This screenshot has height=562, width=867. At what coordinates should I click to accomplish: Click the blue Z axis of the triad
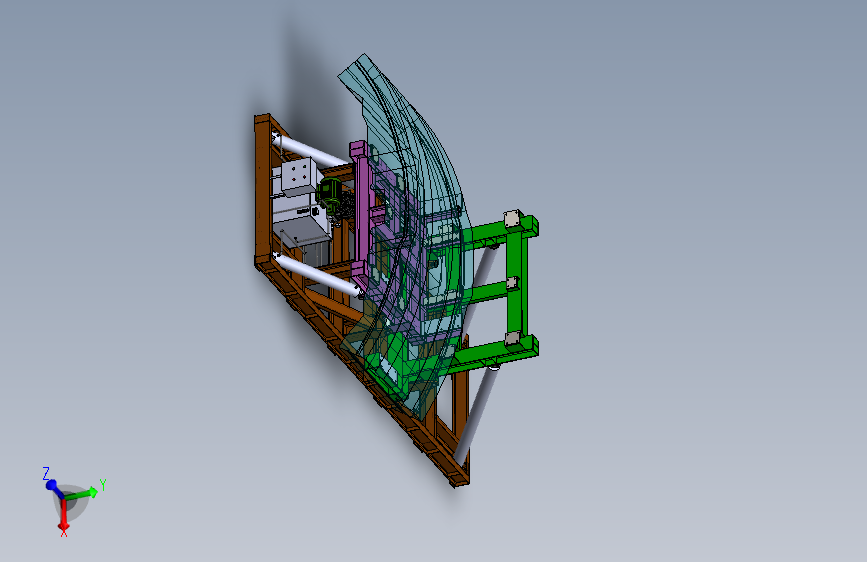click(55, 488)
